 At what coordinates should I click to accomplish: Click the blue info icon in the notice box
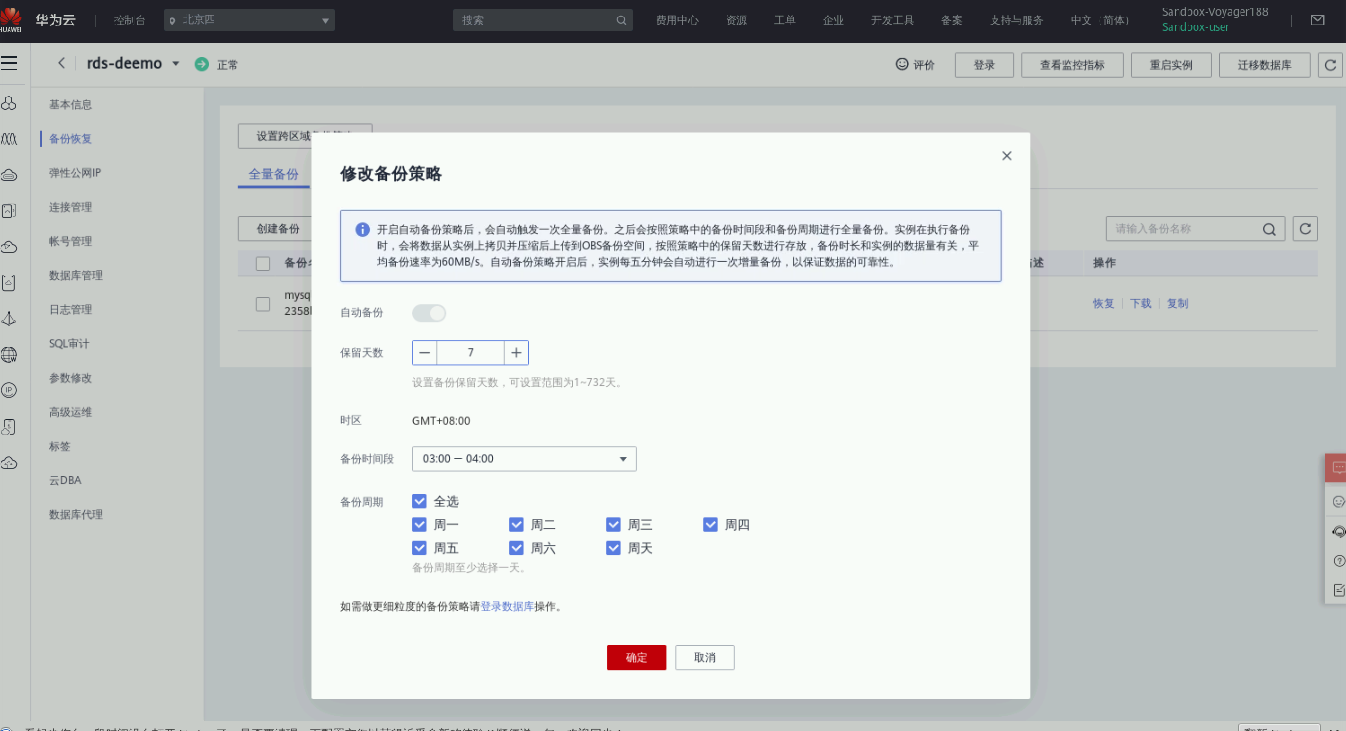(x=362, y=229)
